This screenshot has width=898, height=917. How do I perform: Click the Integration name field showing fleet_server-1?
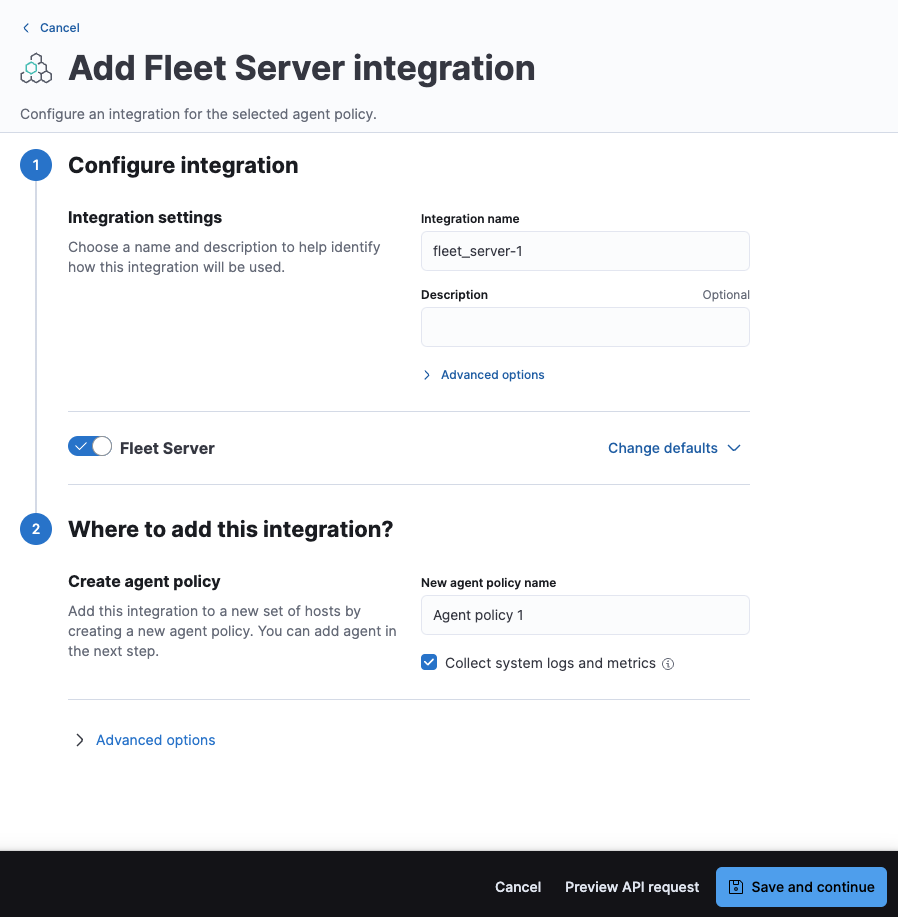coord(585,251)
